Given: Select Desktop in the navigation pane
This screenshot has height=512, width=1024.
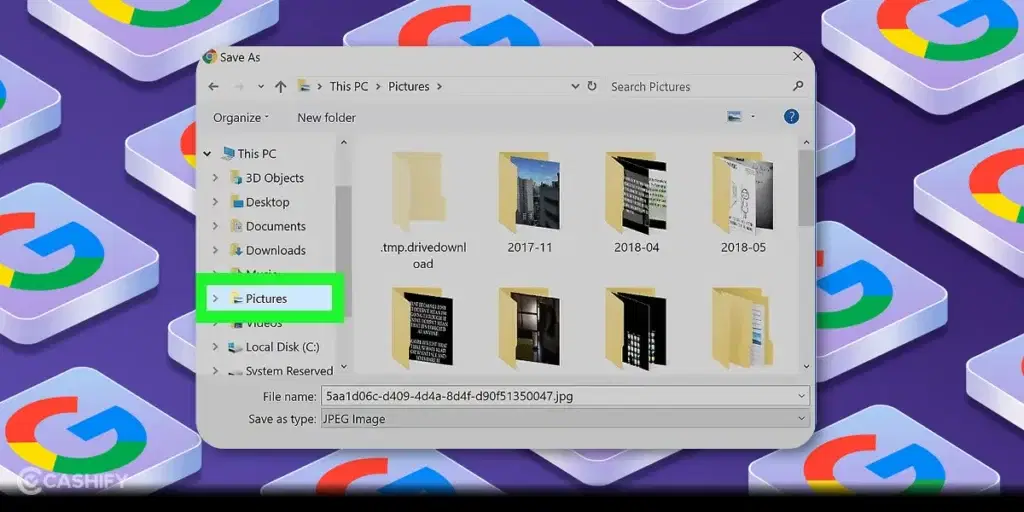Looking at the screenshot, I should click(267, 202).
